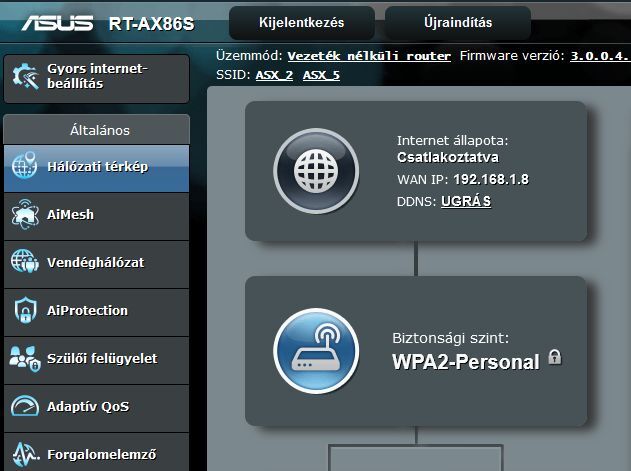Click the padlock next to WPA2-Personal
This screenshot has width=631, height=471.
[x=555, y=357]
